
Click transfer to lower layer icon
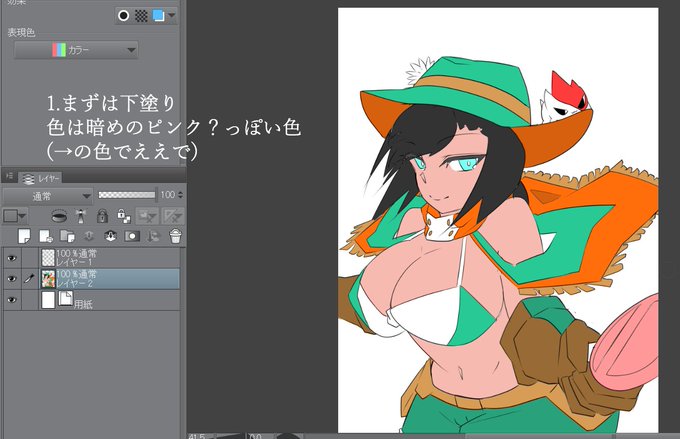pyautogui.click(x=89, y=236)
